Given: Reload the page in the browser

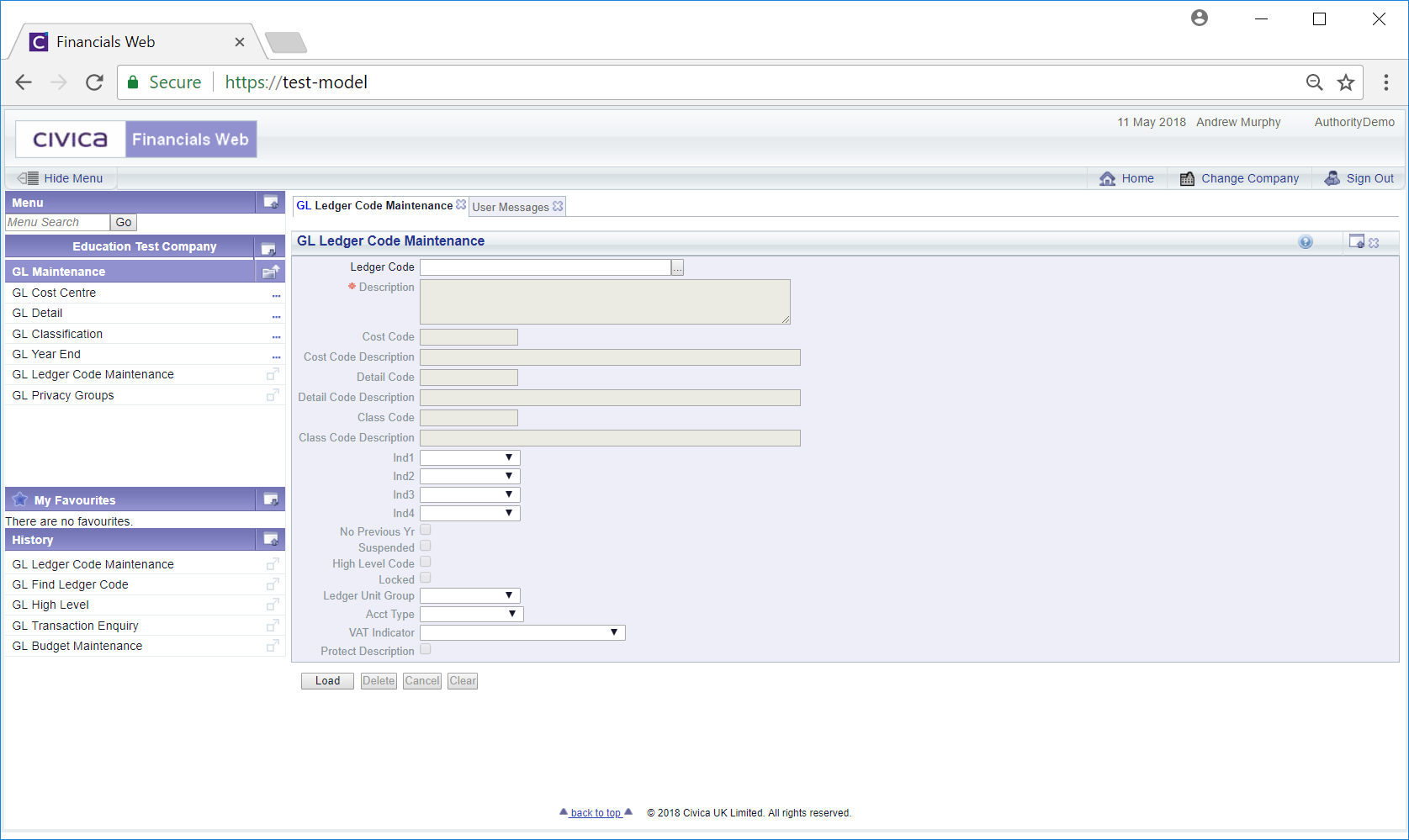Looking at the screenshot, I should pos(94,82).
